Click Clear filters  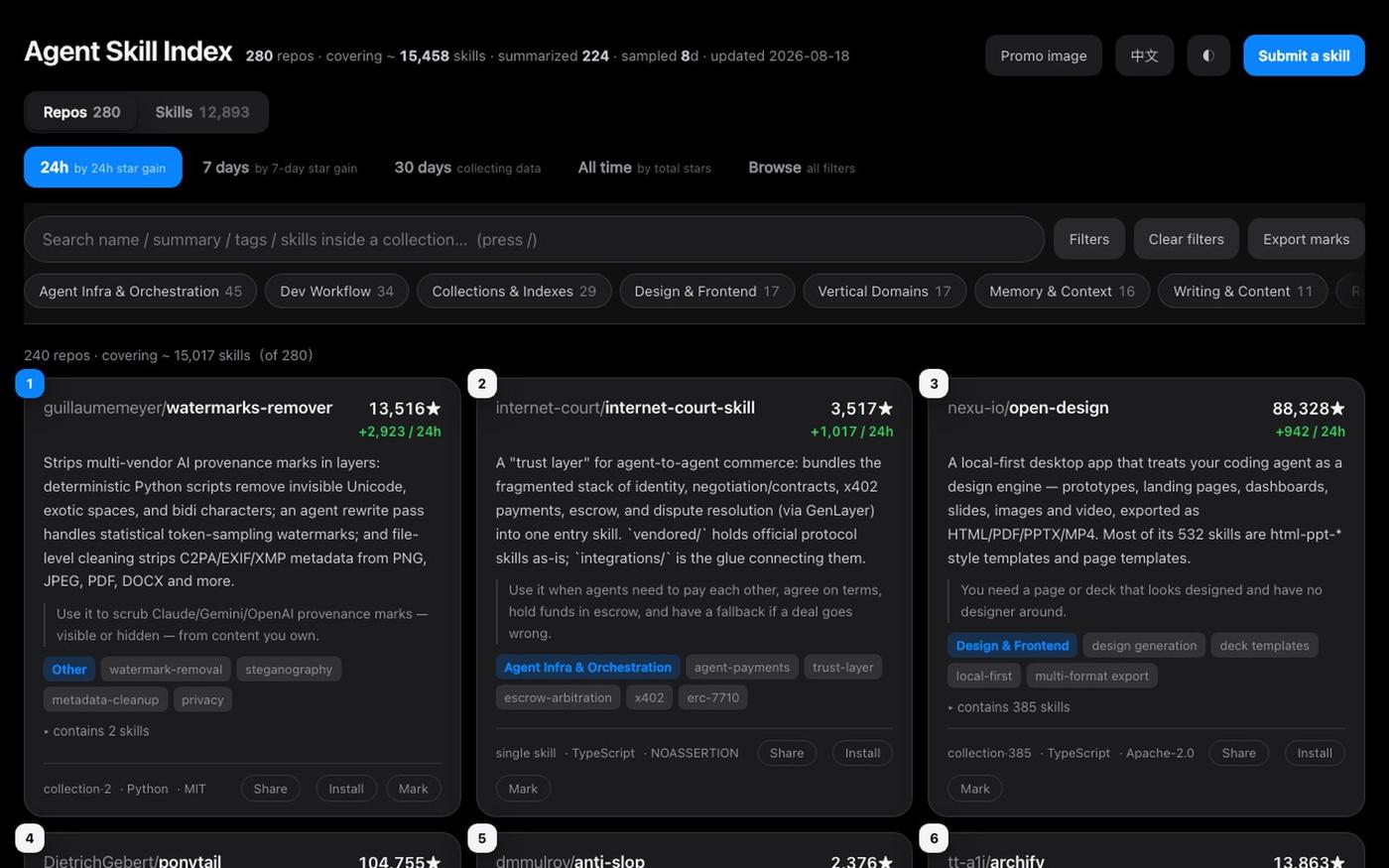1187,239
